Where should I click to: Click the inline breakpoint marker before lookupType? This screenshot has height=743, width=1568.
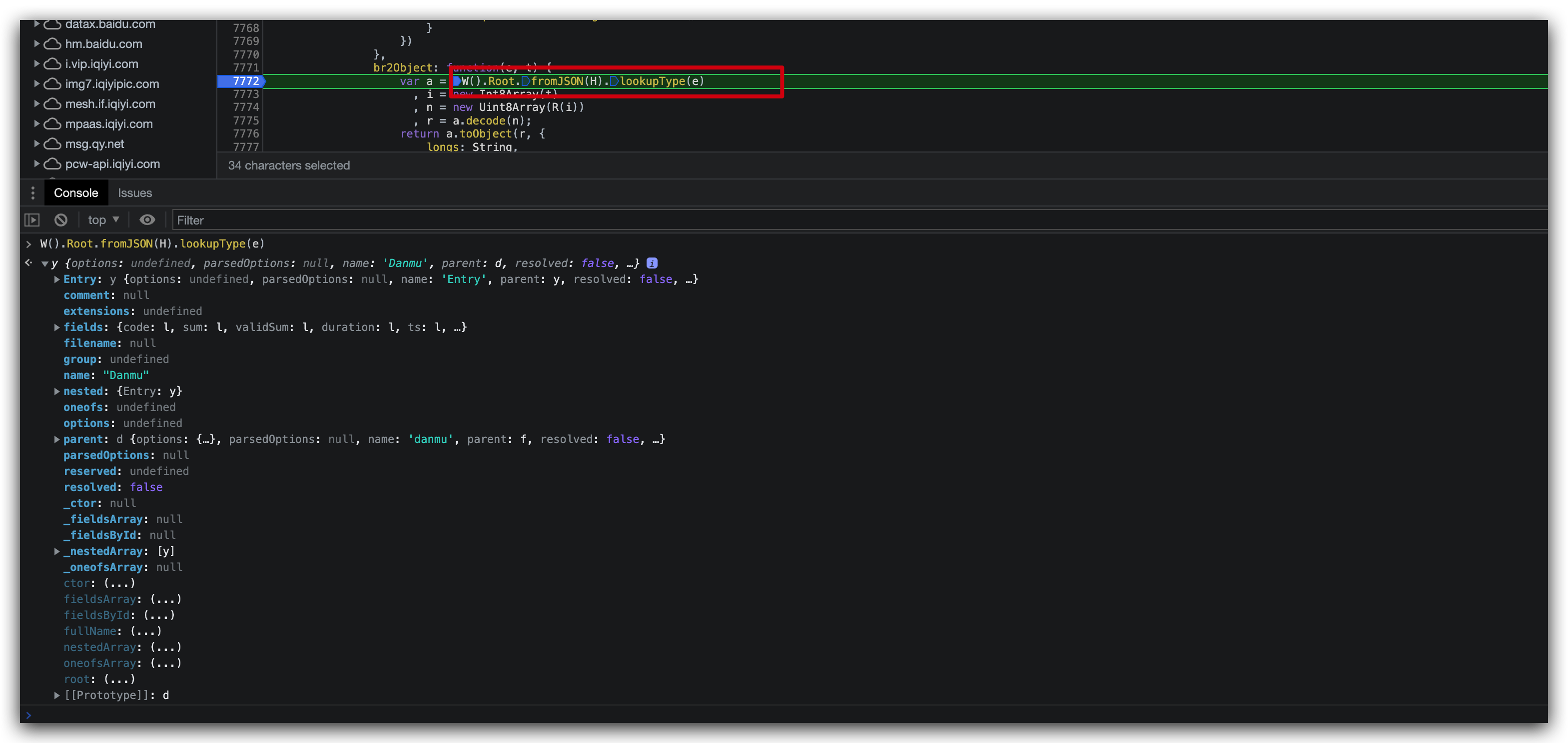point(614,81)
